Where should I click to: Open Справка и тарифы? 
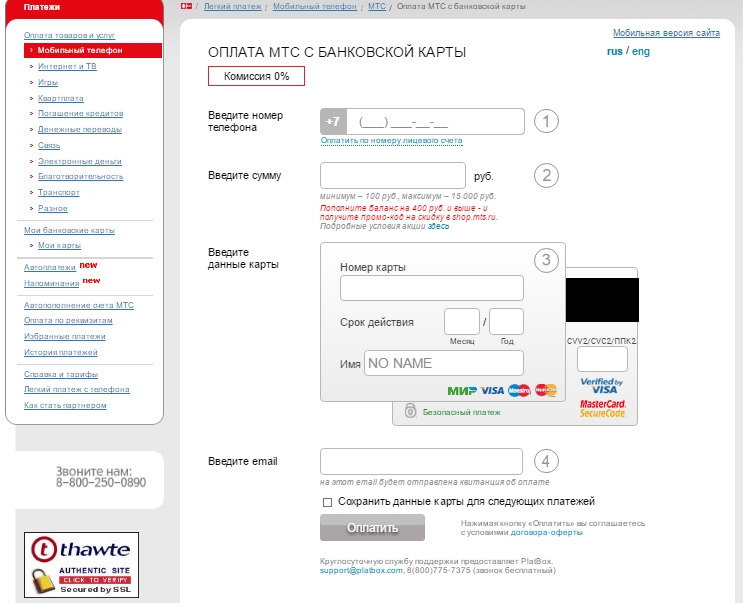click(x=61, y=374)
